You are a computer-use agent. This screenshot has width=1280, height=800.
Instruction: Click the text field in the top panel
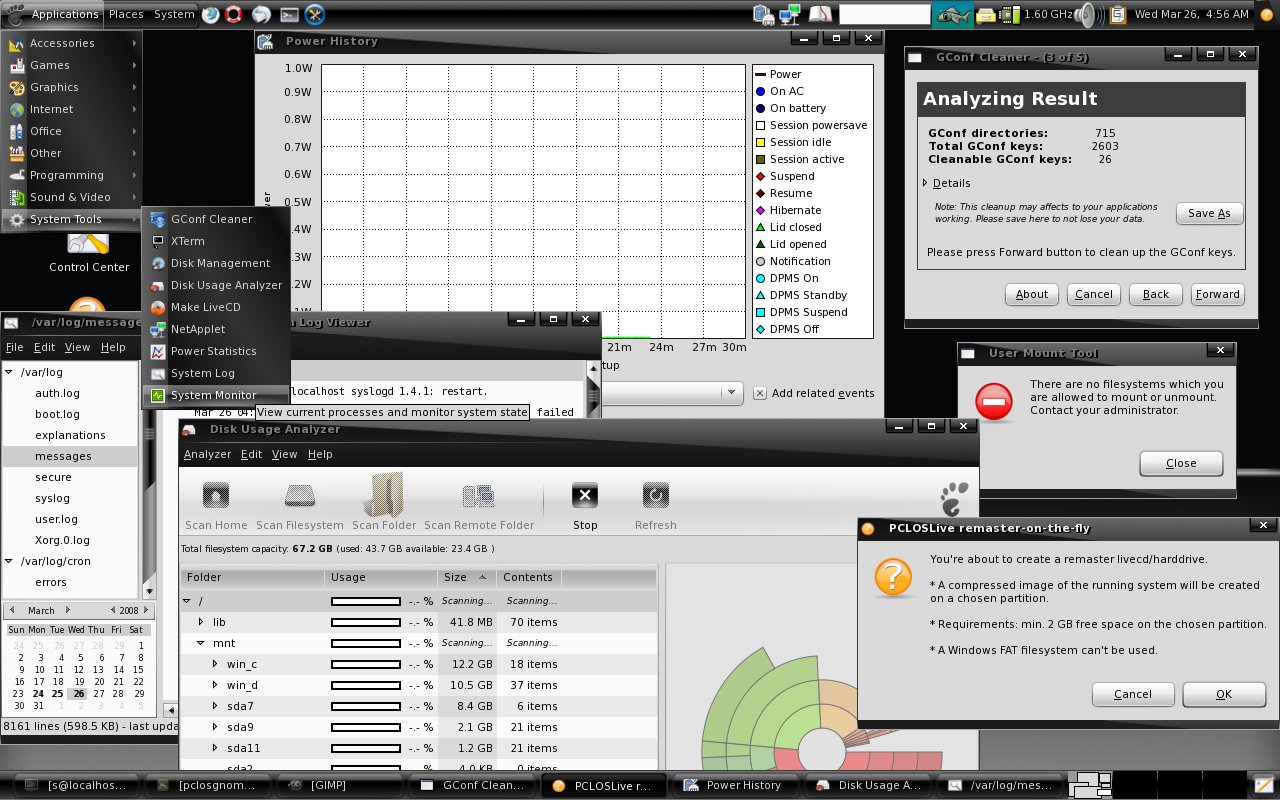[x=885, y=14]
